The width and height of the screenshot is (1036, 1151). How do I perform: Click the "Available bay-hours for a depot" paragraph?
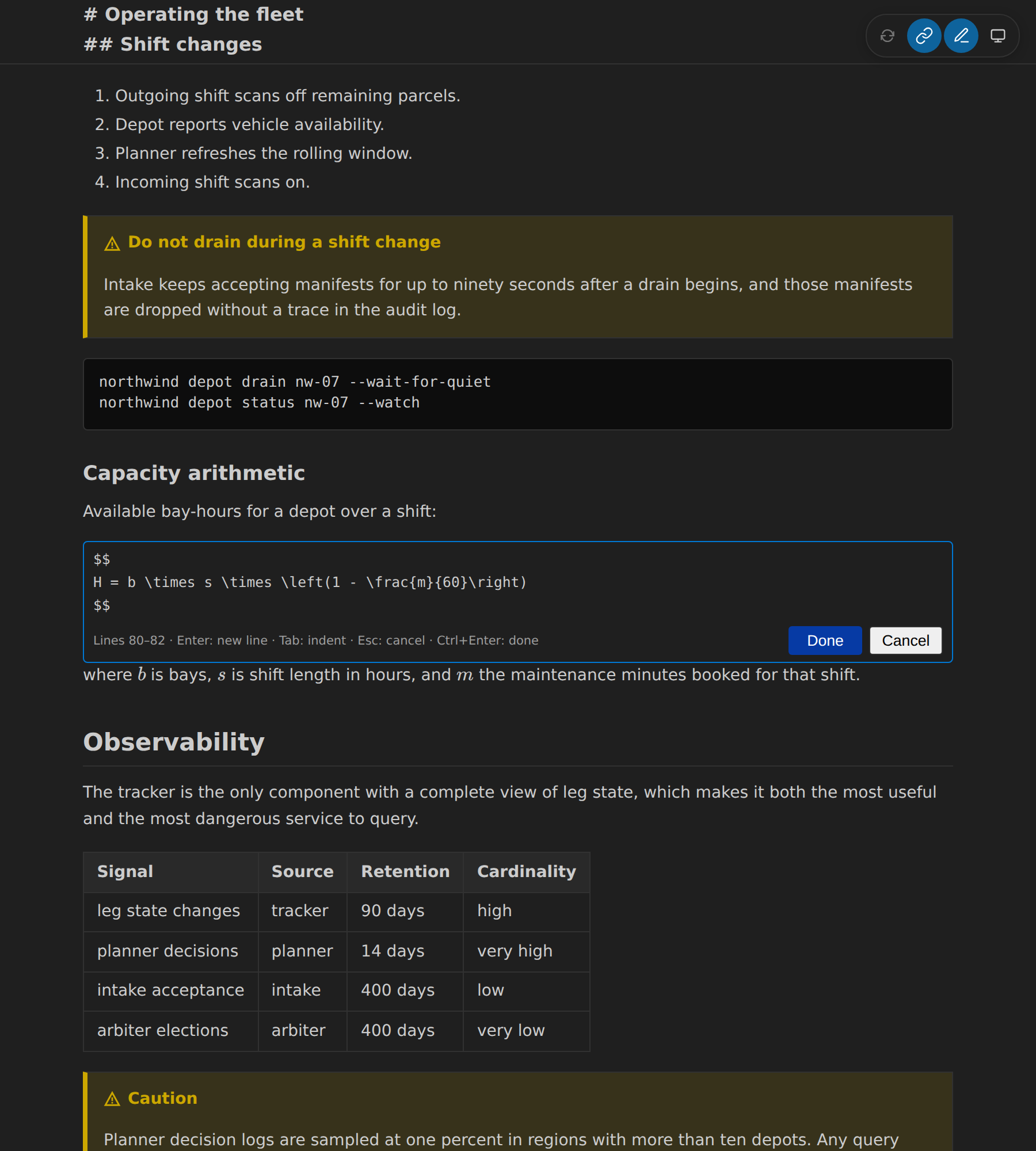(260, 511)
